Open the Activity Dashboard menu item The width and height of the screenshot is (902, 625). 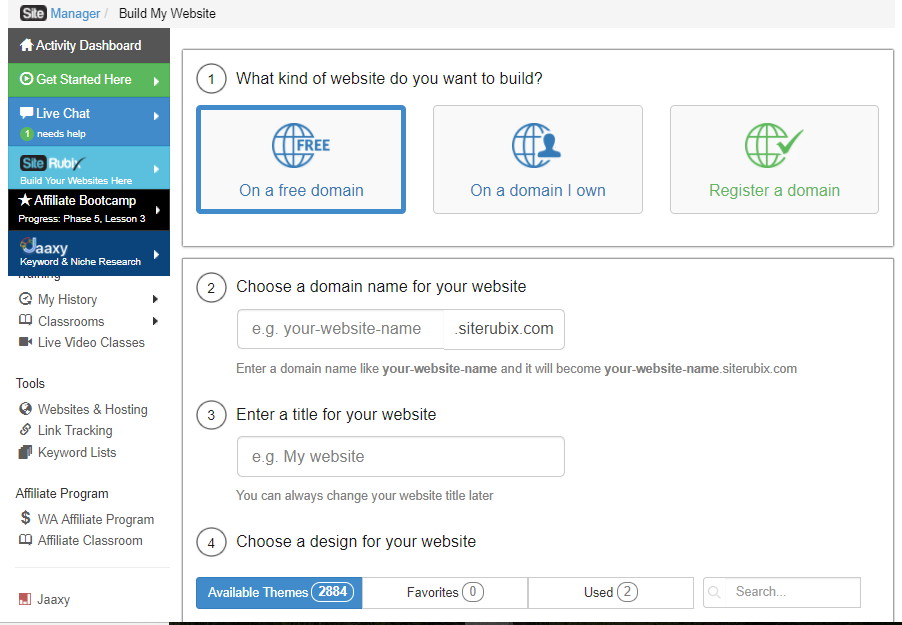click(x=89, y=45)
